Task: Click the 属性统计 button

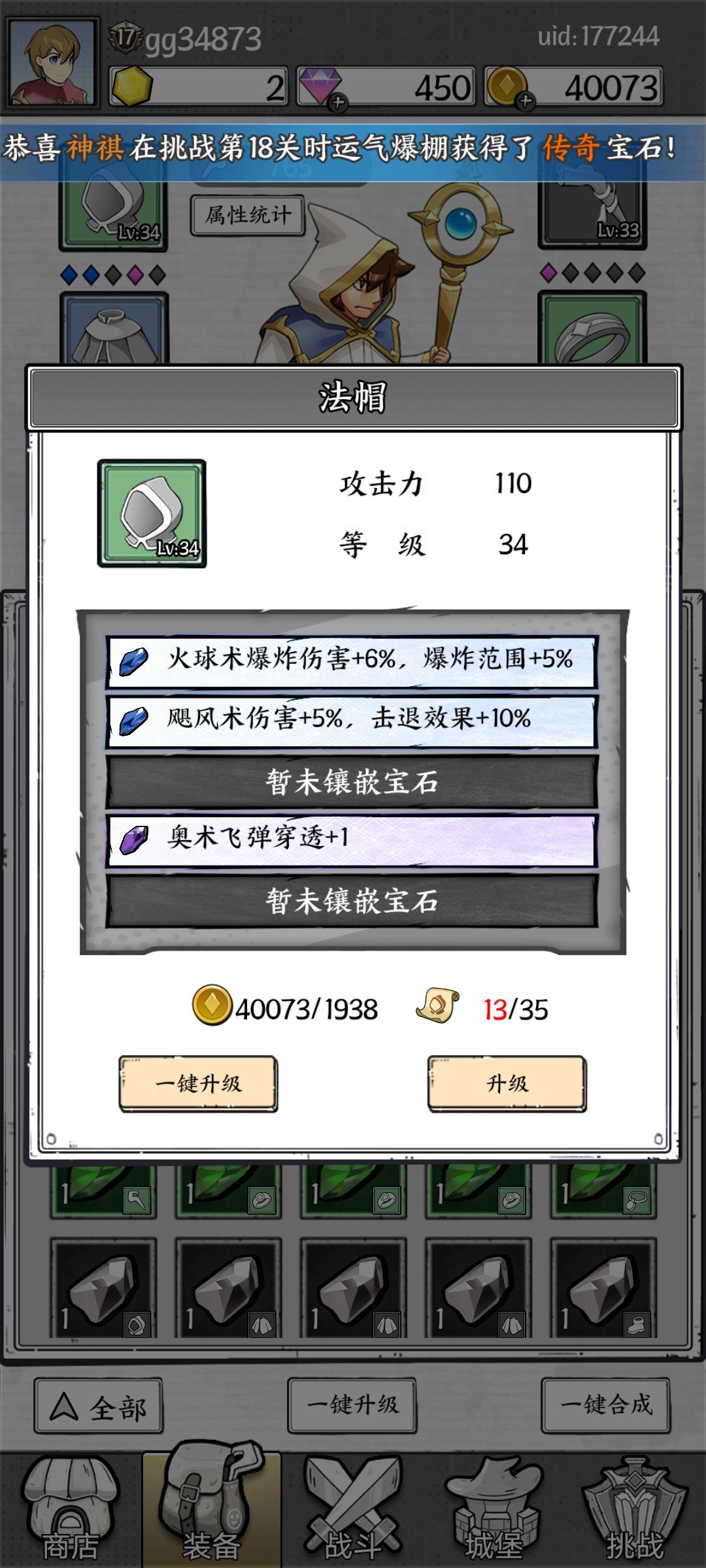Action: (x=248, y=215)
